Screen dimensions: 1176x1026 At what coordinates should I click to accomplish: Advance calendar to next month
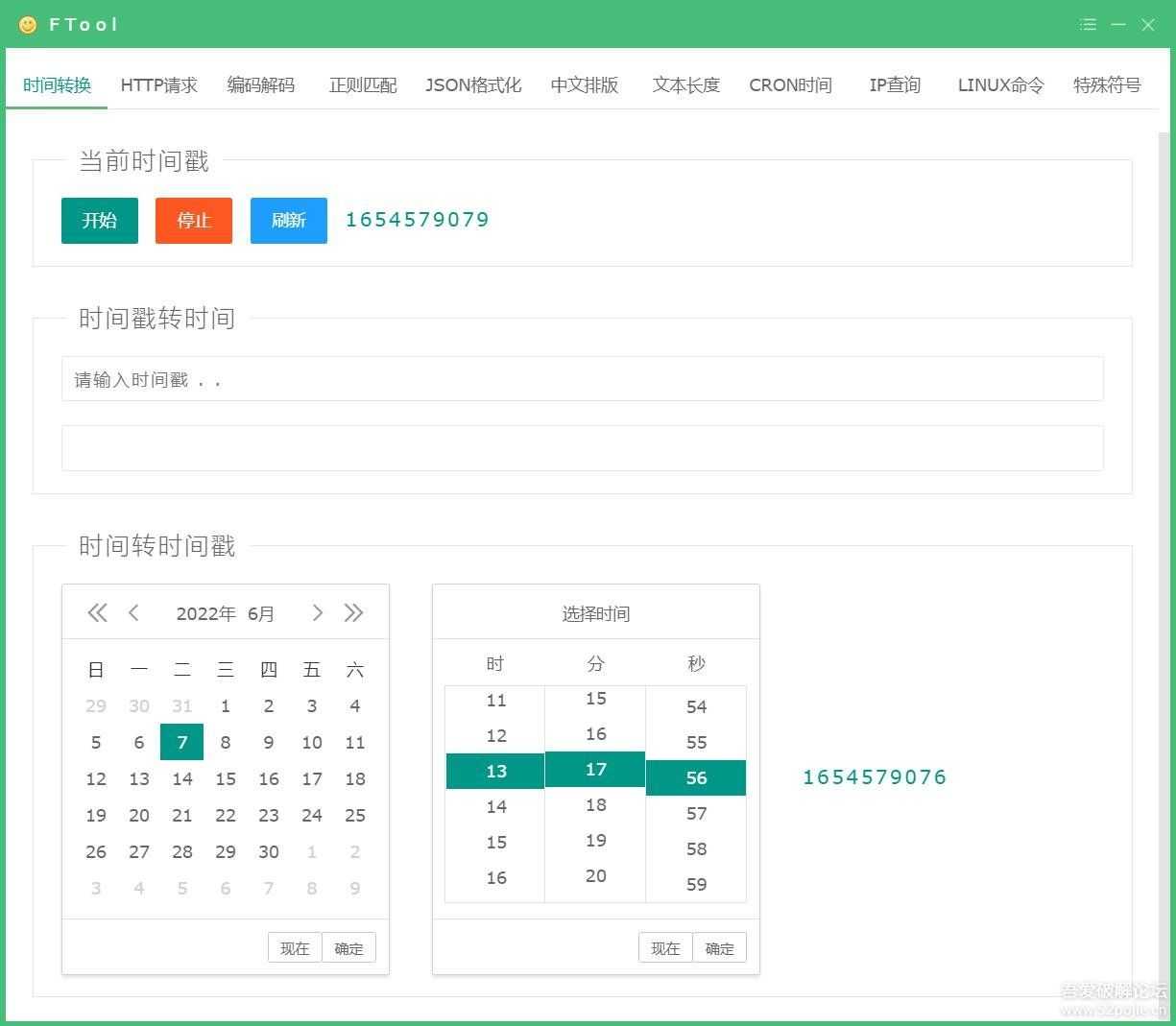[317, 613]
